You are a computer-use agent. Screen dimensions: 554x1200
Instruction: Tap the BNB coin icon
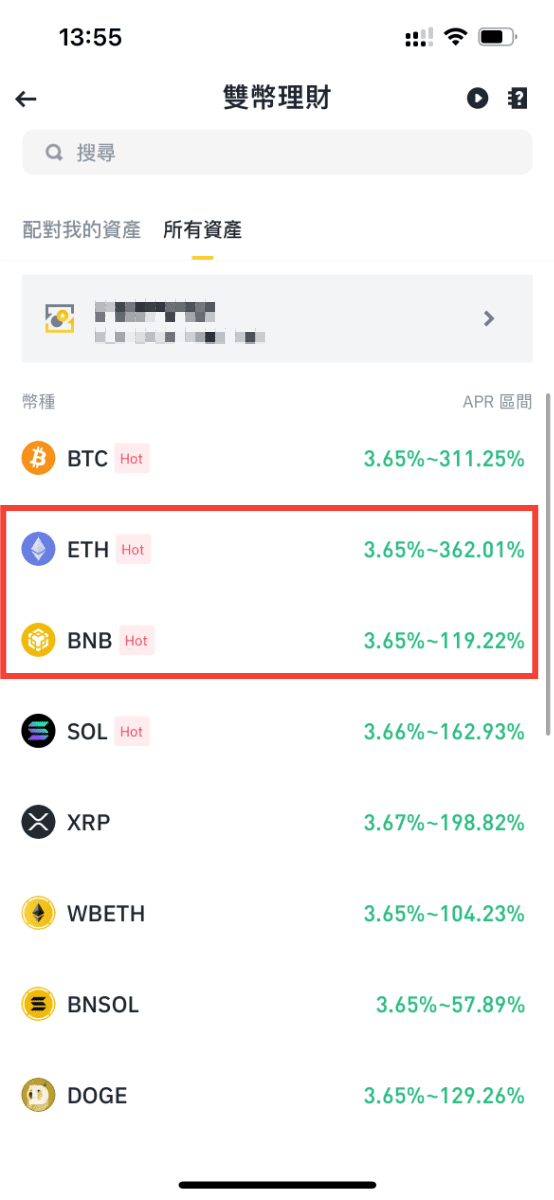click(x=39, y=640)
